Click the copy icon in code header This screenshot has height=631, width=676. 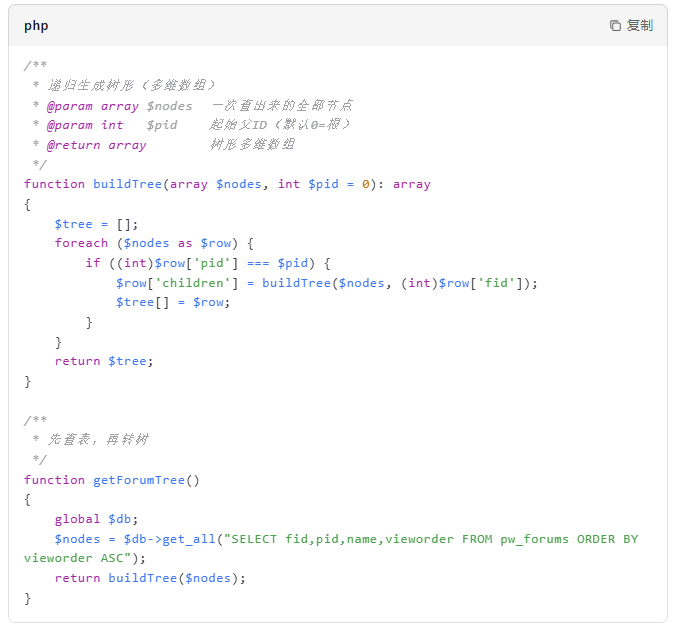[x=615, y=26]
